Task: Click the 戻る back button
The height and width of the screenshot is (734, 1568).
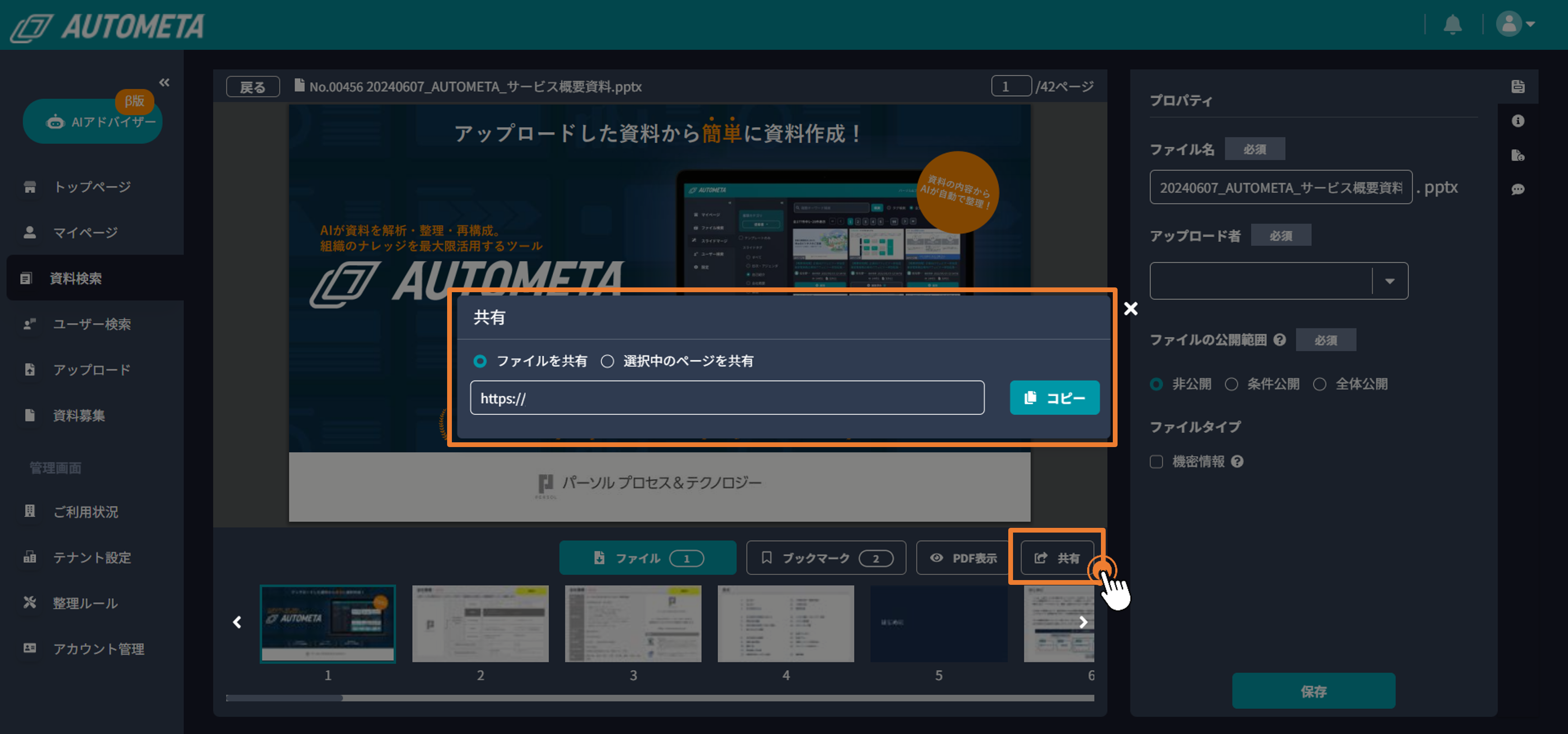Action: (x=253, y=86)
